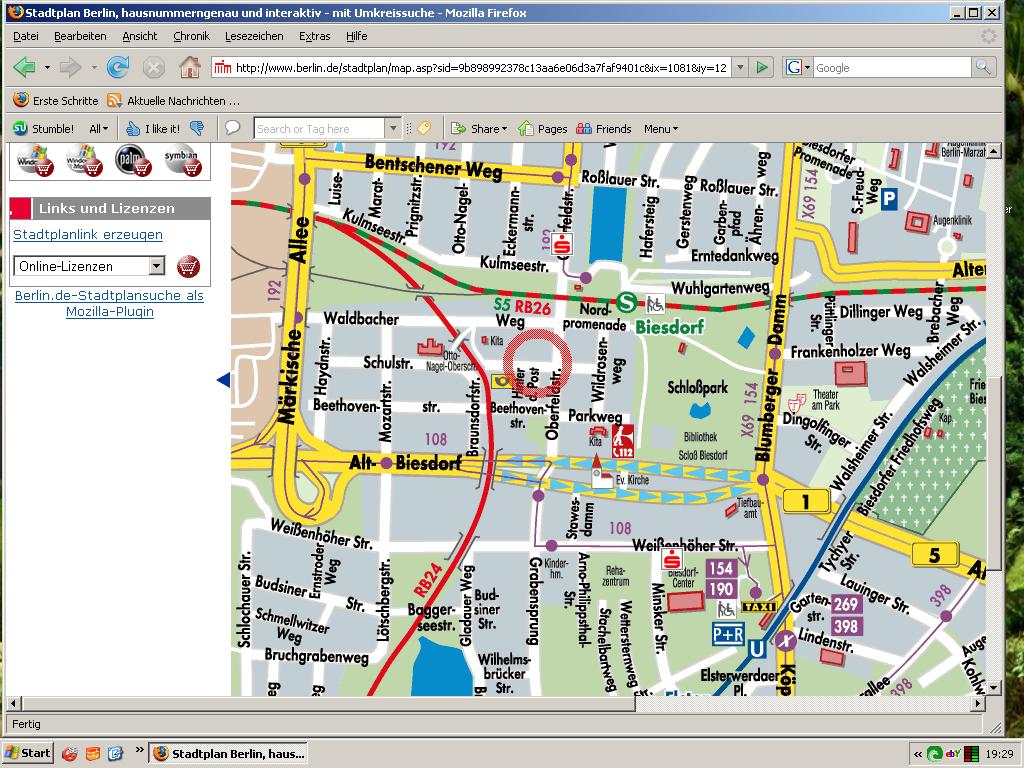Click the StumbleUpon thumbs-down icon

click(197, 128)
